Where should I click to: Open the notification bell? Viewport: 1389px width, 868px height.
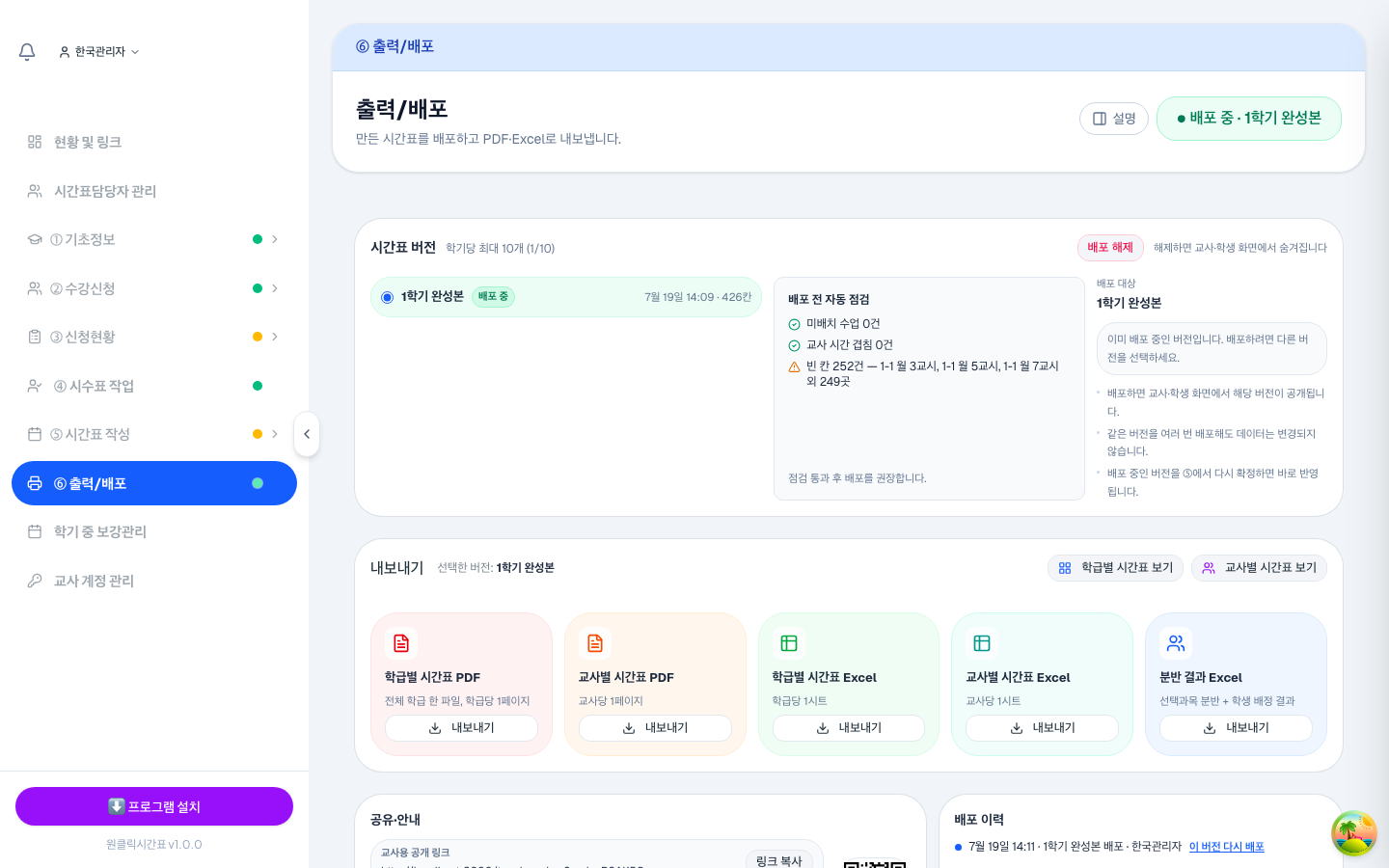tap(27, 52)
